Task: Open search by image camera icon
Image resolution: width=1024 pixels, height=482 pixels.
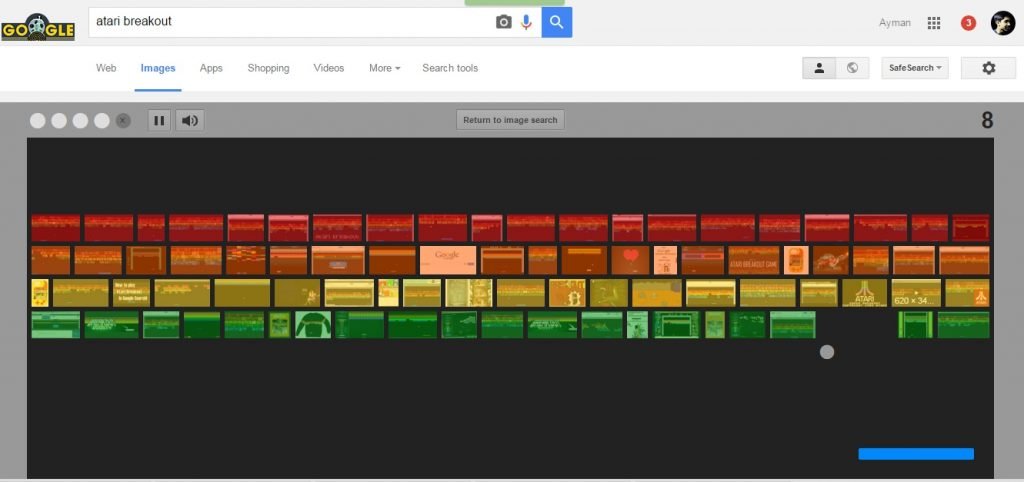Action: [x=504, y=22]
